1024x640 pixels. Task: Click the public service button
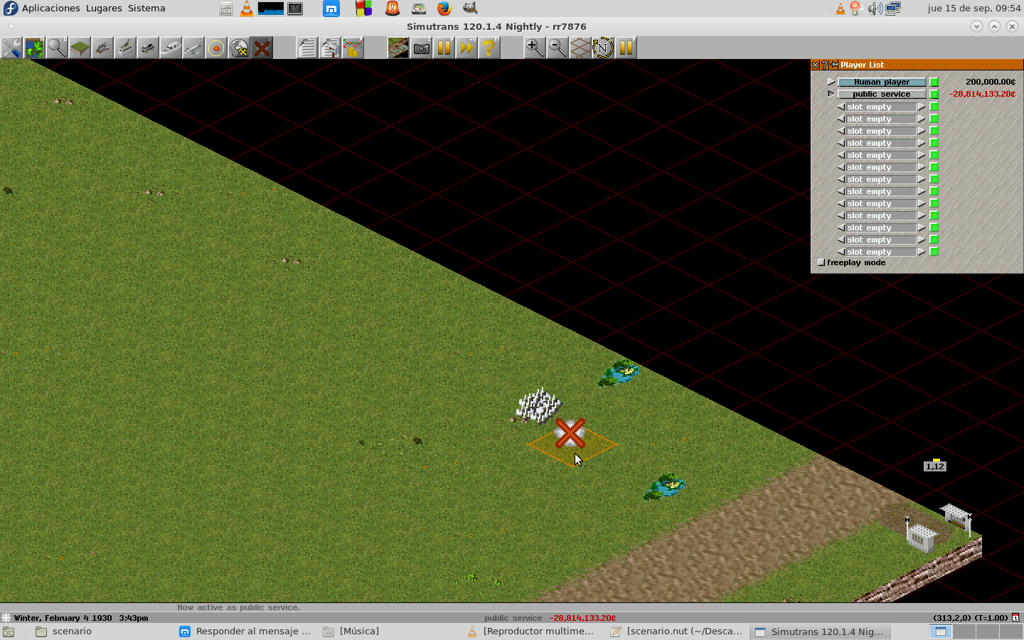coord(882,93)
